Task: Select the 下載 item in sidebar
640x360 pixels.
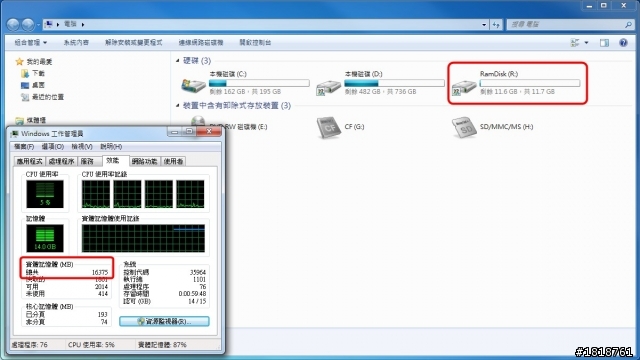Action: (x=38, y=73)
